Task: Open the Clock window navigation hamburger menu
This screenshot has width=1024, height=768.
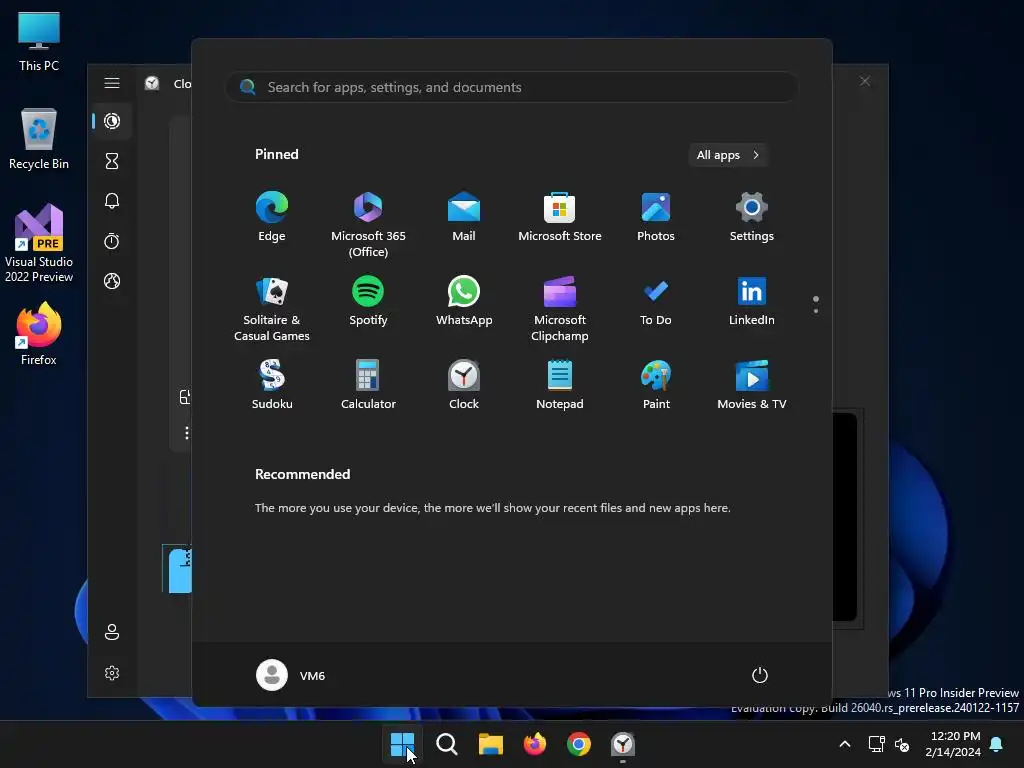Action: [112, 83]
